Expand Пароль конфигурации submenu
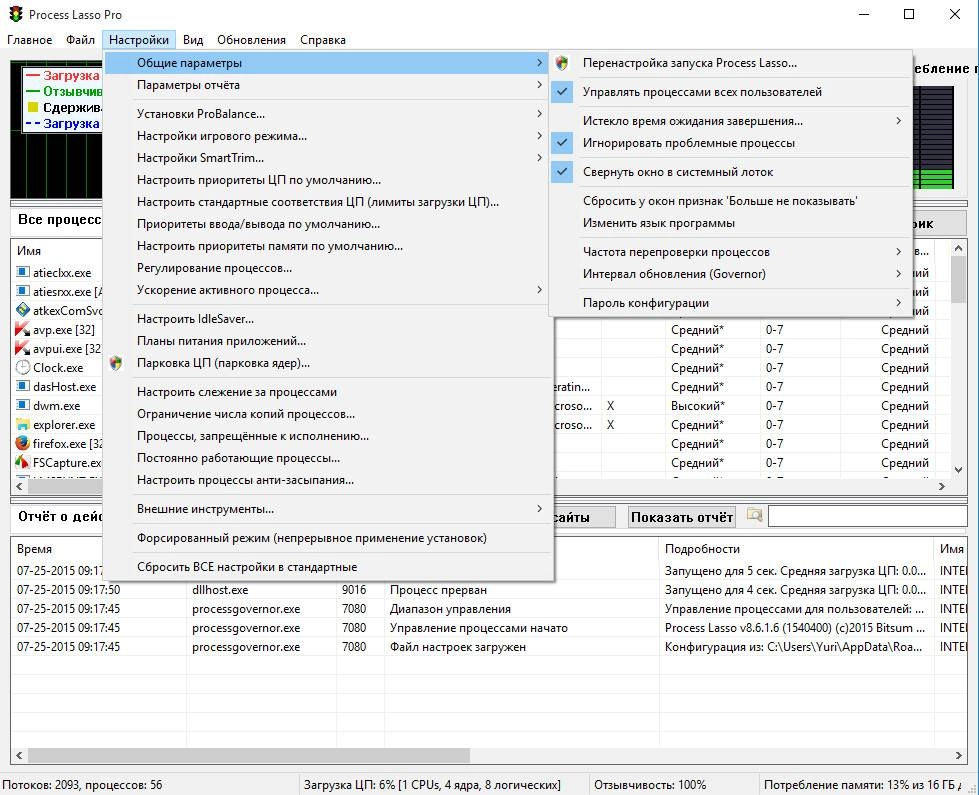 point(731,303)
